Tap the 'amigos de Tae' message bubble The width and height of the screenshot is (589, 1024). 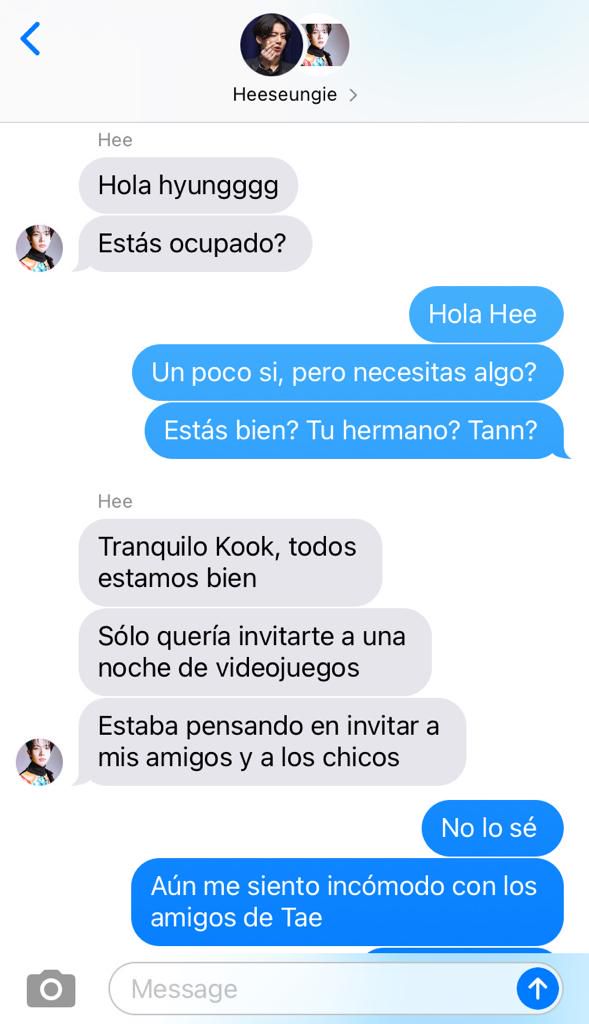pos(347,902)
